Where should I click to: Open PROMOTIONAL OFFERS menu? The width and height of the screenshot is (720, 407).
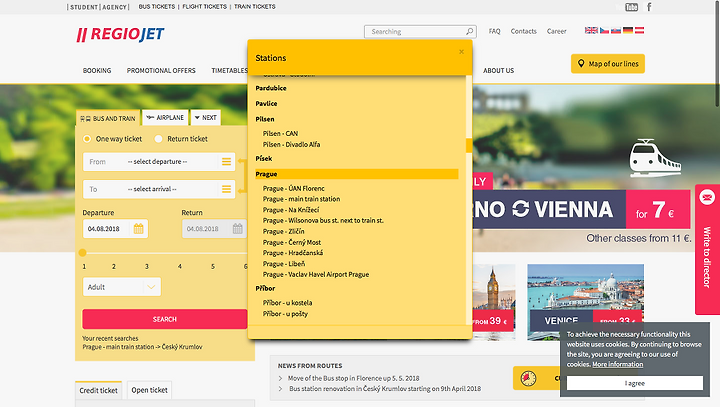161,71
